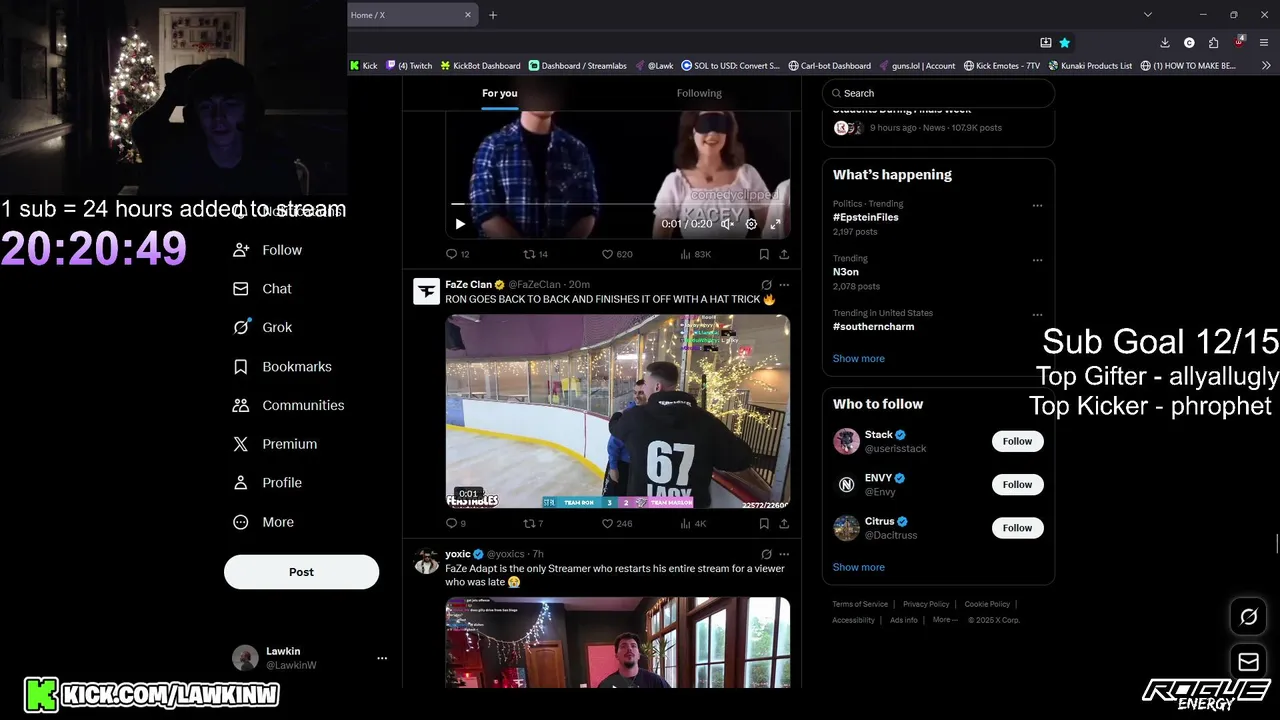The height and width of the screenshot is (720, 1280).
Task: Open options for #southerncharm trend
Action: [1037, 315]
